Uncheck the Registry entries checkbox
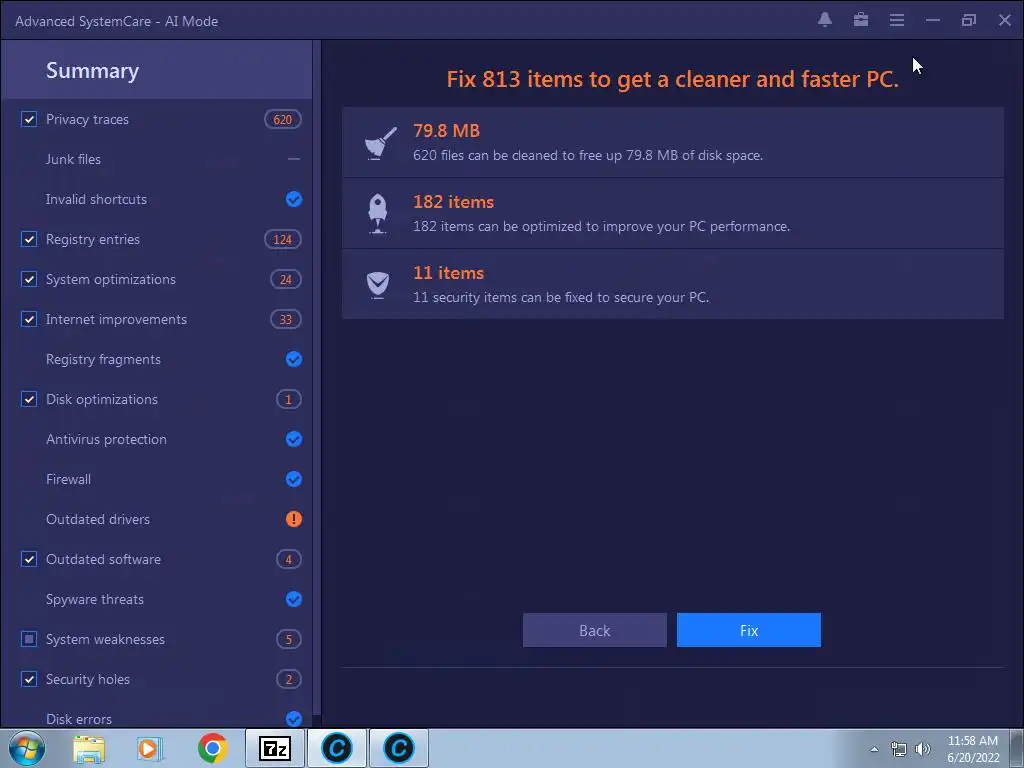 (29, 239)
